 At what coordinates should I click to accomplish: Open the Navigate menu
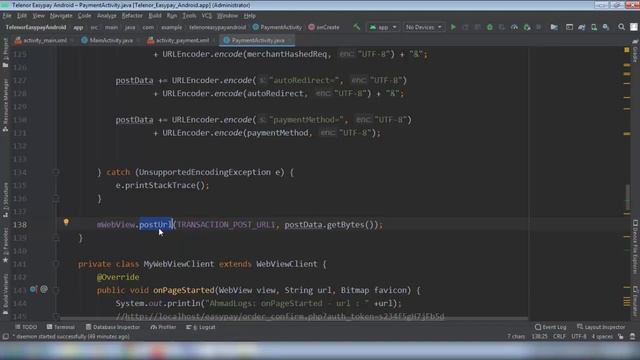click(x=61, y=16)
